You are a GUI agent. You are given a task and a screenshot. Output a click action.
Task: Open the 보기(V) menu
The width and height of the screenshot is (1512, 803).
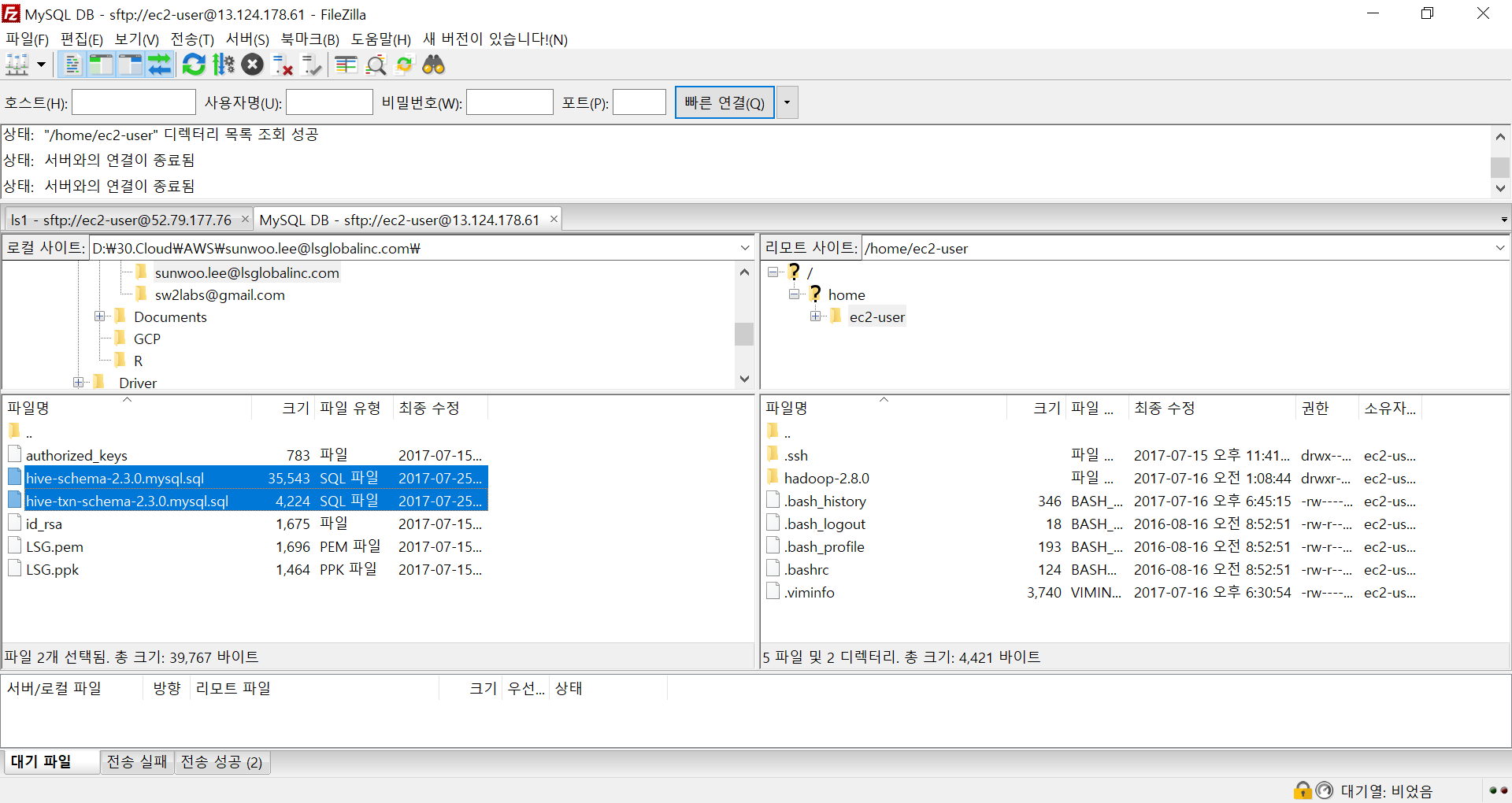point(137,39)
